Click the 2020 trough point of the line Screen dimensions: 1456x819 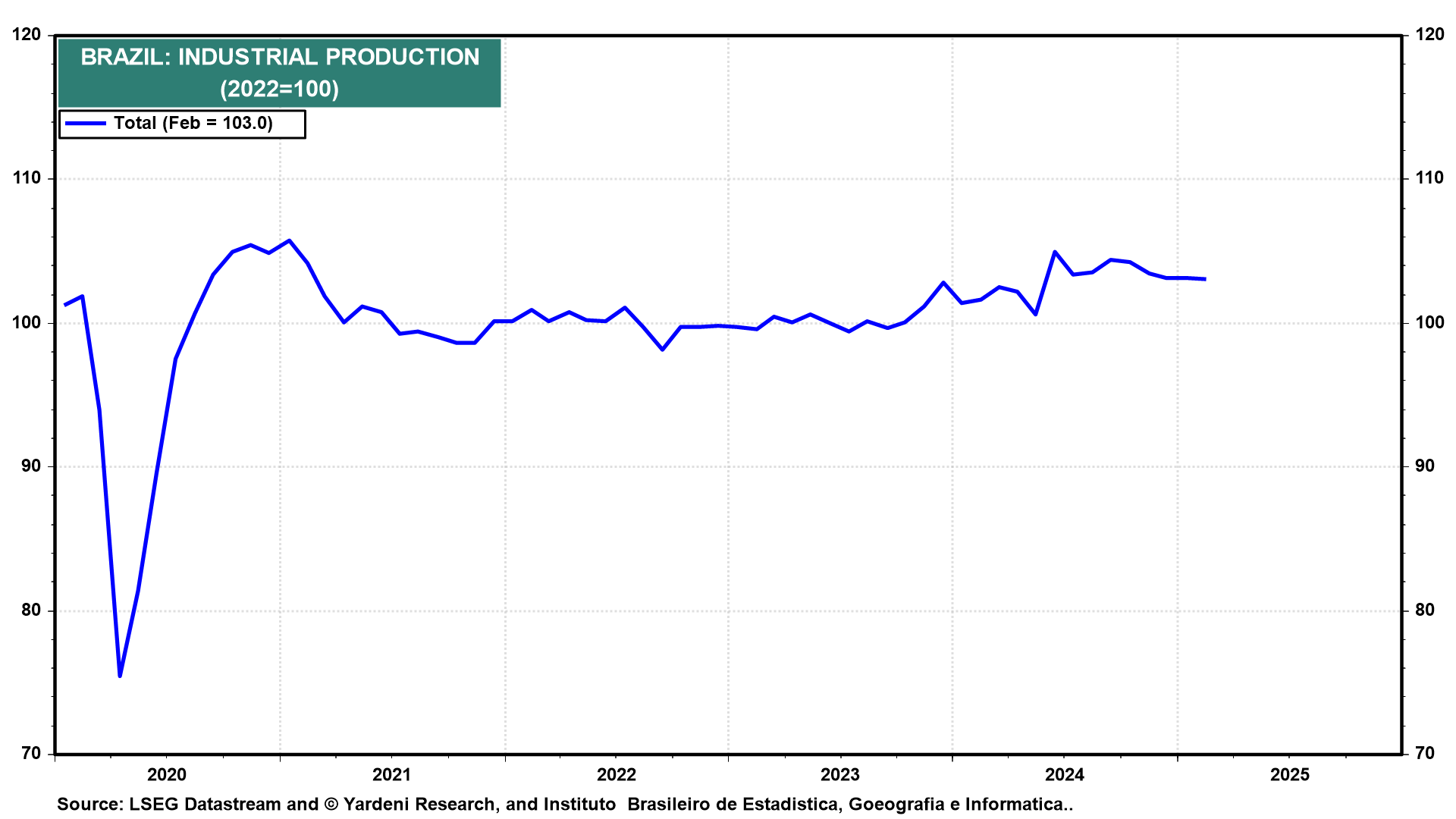click(x=120, y=675)
